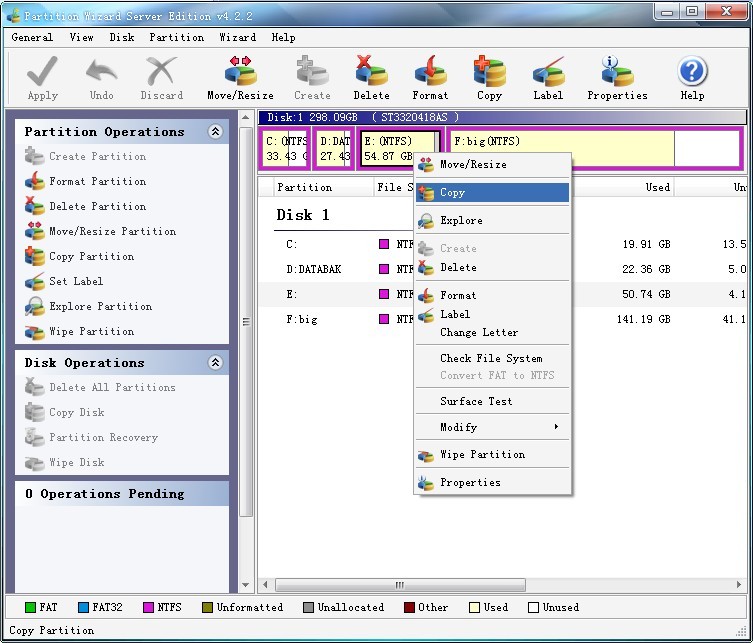
Task: Click Delete All Partitions in Disk Operations
Action: click(x=100, y=387)
